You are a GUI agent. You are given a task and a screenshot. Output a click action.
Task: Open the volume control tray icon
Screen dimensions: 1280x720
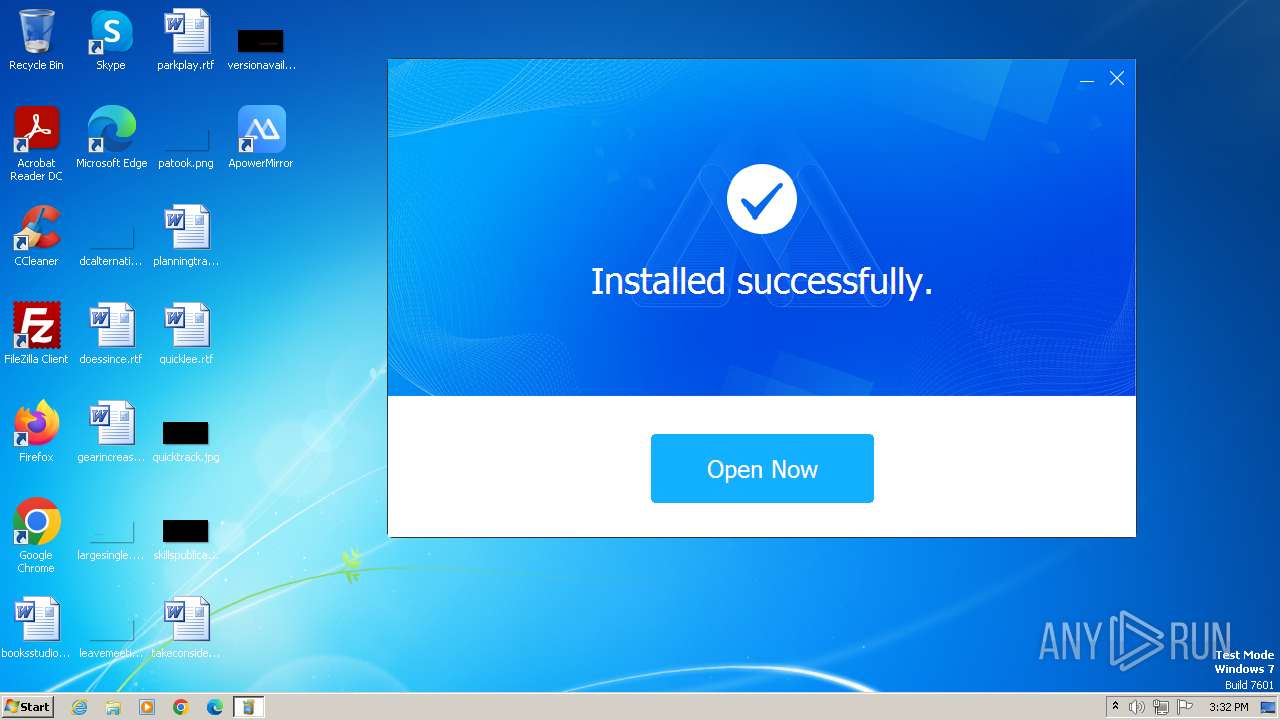pos(1137,707)
